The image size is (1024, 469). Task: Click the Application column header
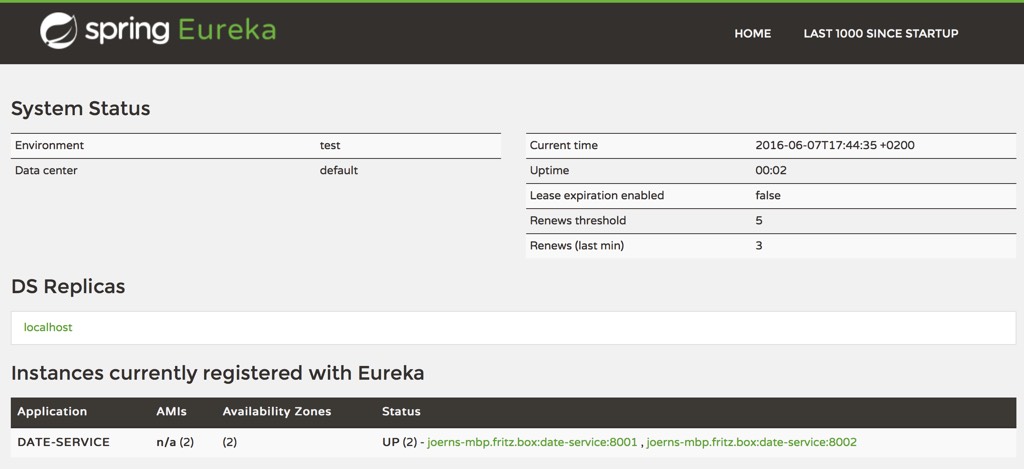click(x=52, y=412)
